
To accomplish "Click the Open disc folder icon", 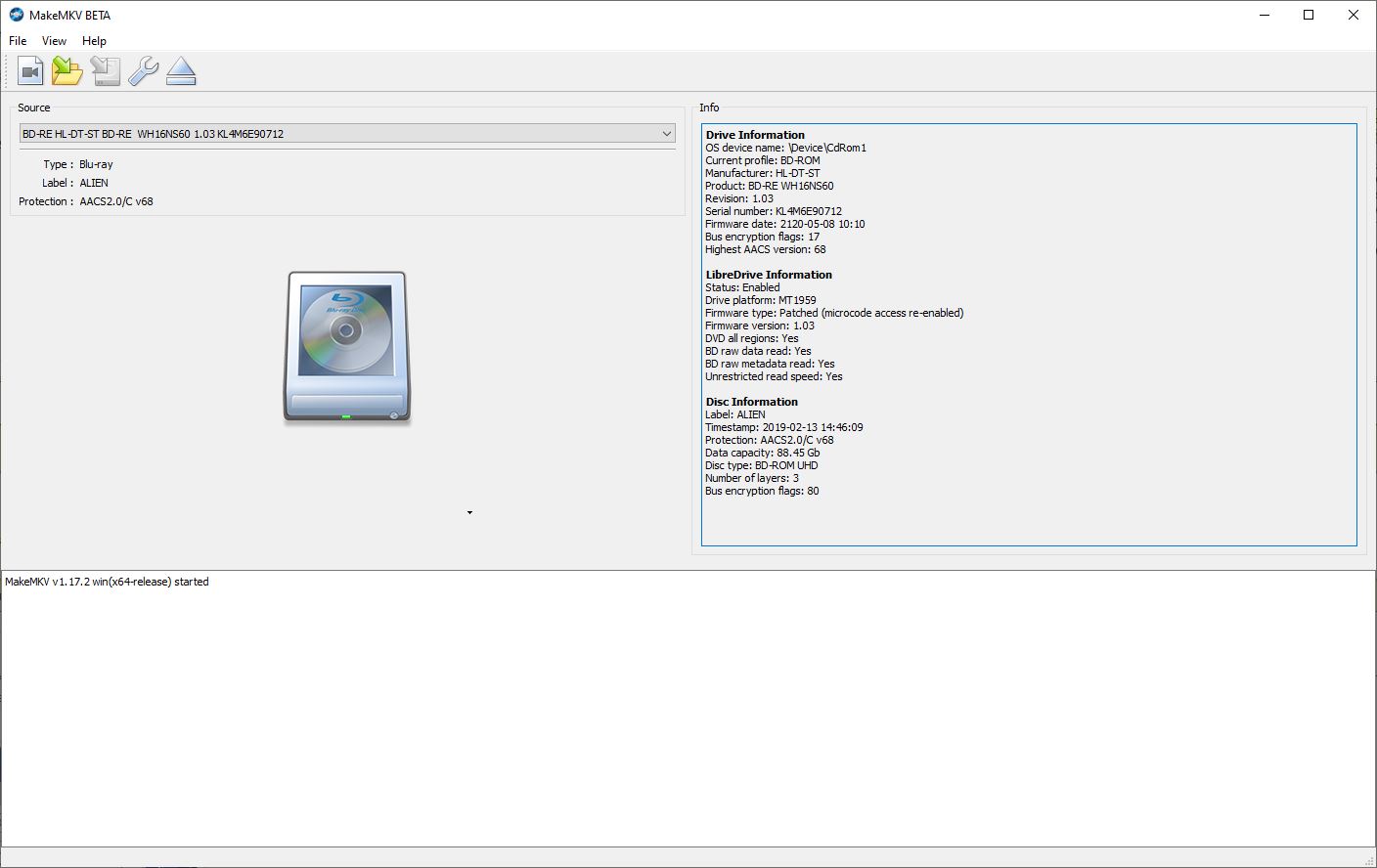I will [x=67, y=71].
